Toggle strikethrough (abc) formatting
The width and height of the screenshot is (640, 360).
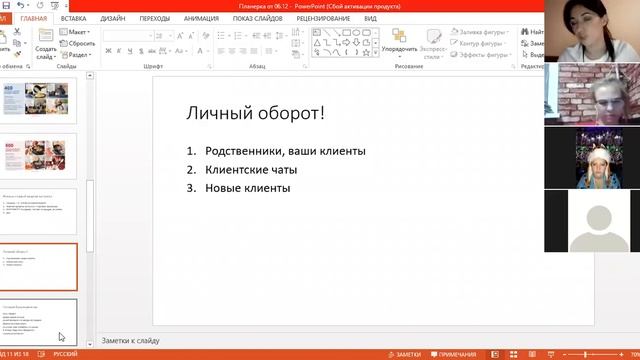click(152, 51)
